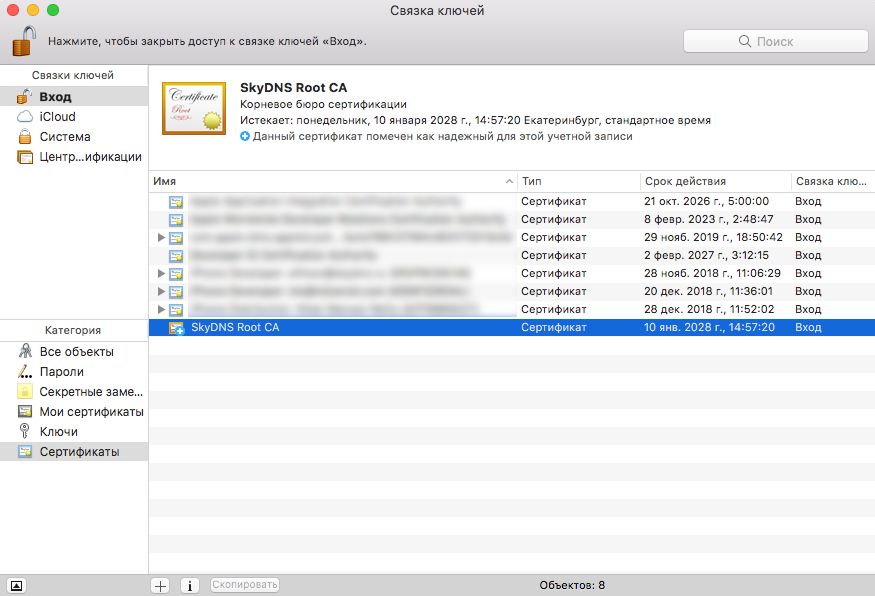This screenshot has height=596, width=875.
Task: Click the padlock icon to lock the keychain
Action: coord(23,41)
